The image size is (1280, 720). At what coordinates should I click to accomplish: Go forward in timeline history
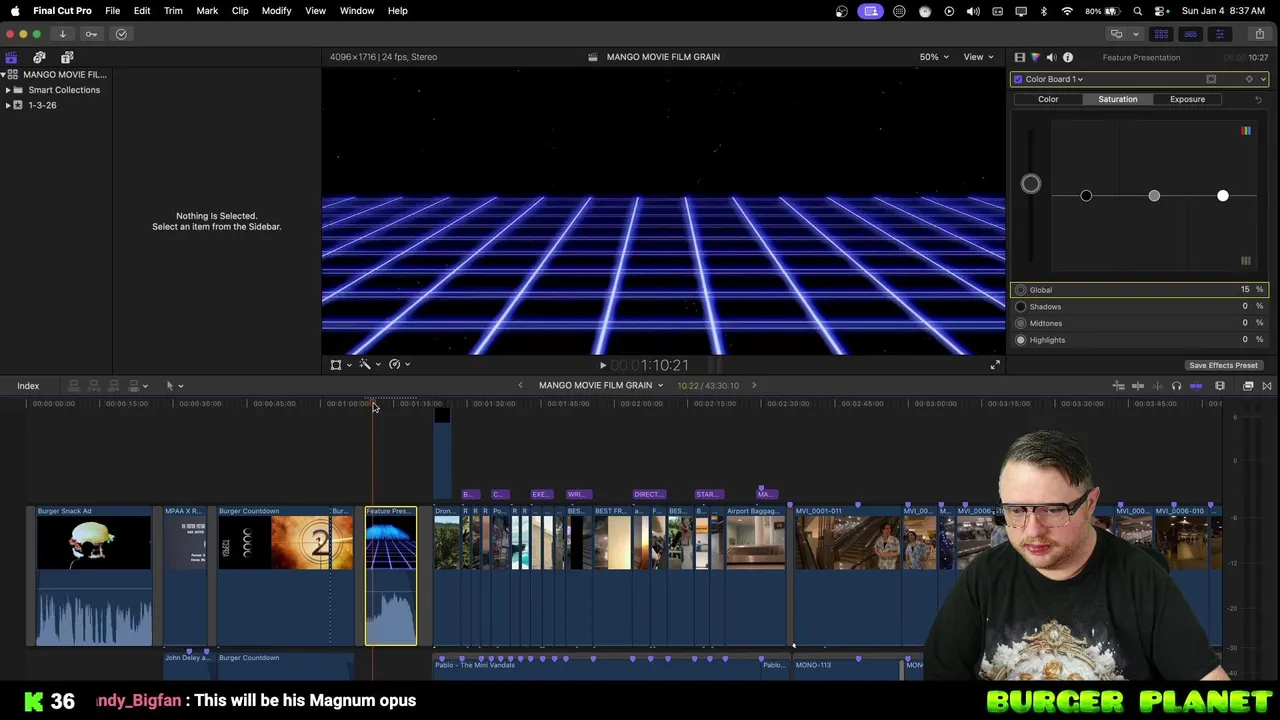tap(754, 386)
